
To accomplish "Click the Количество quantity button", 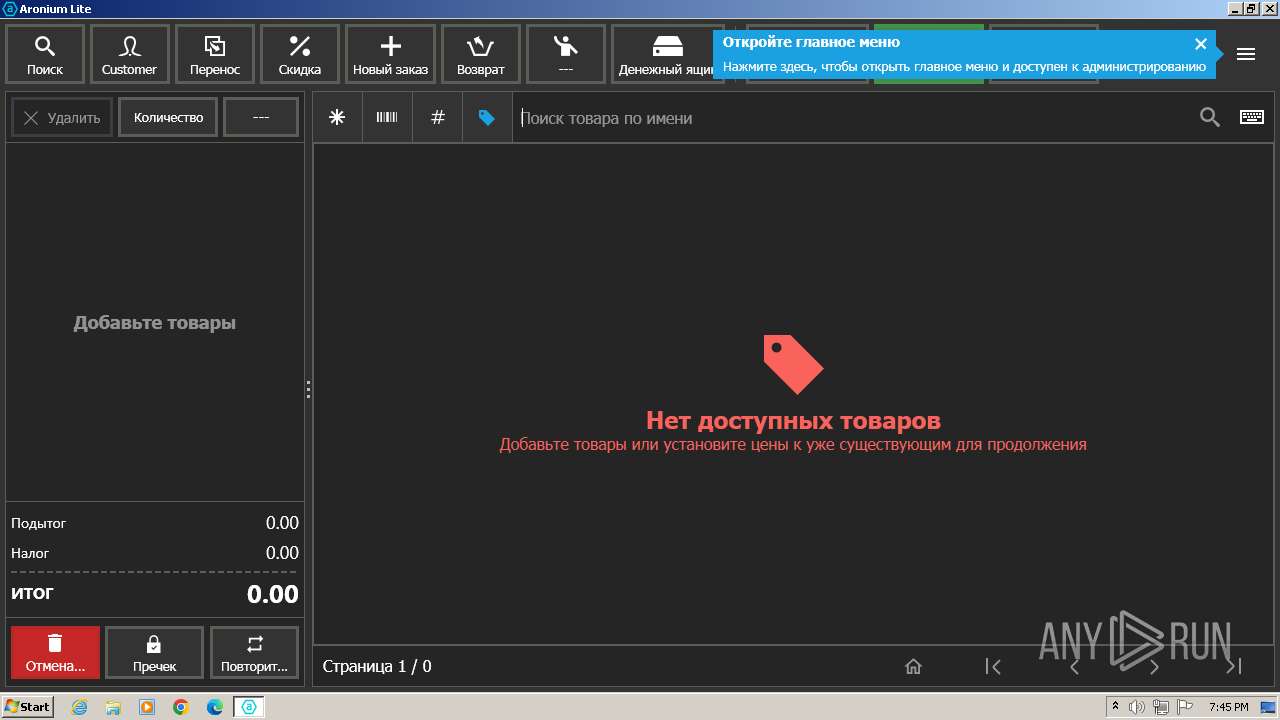I will point(168,117).
